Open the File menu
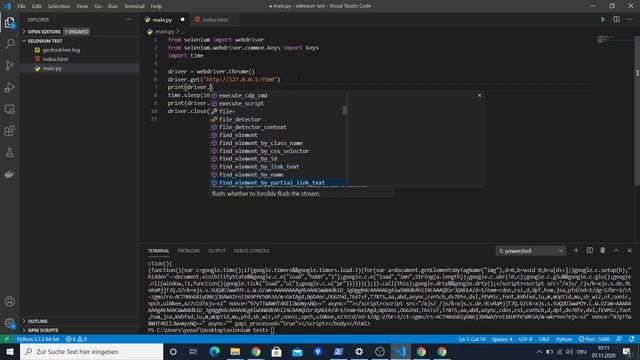 point(21,6)
